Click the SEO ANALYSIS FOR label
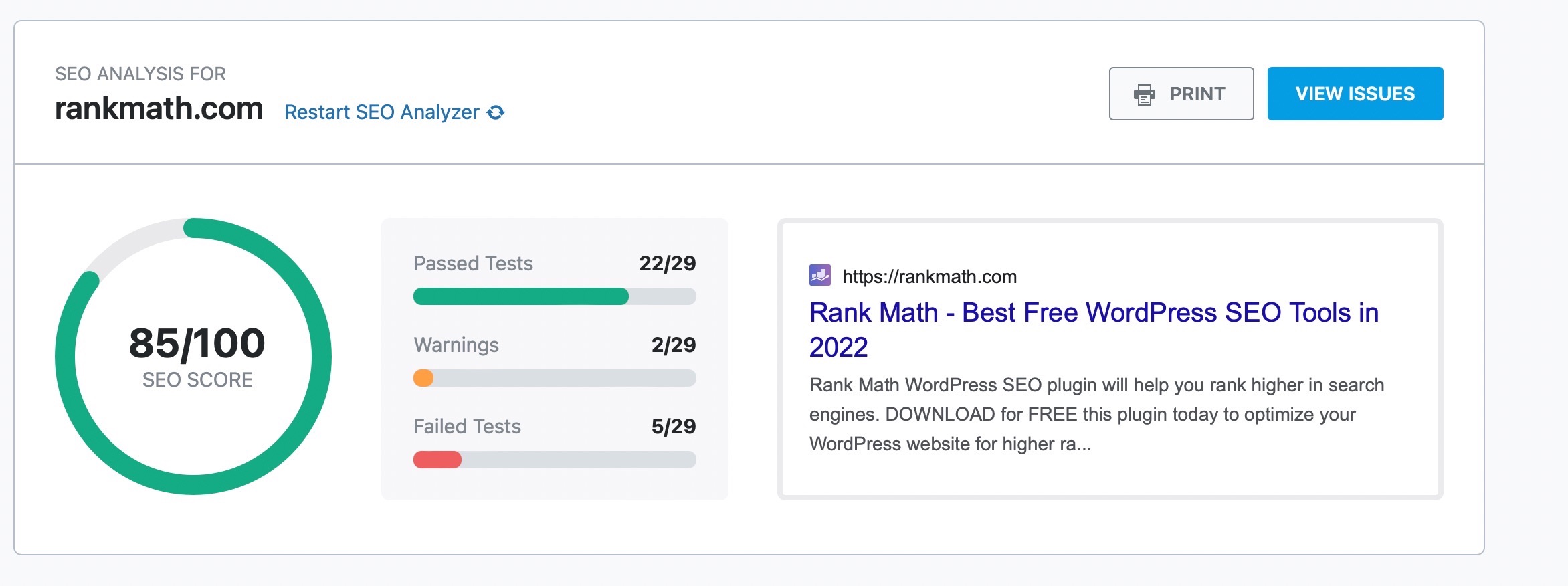This screenshot has height=586, width=1568. 140,74
